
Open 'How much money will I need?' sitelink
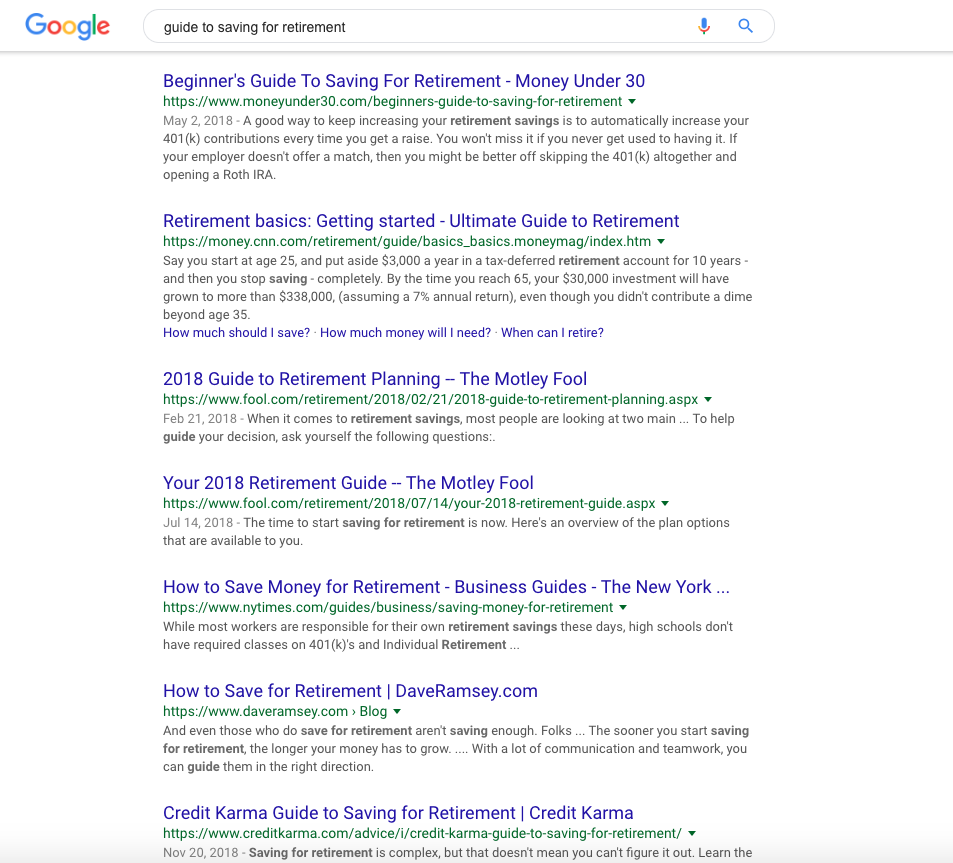point(405,332)
